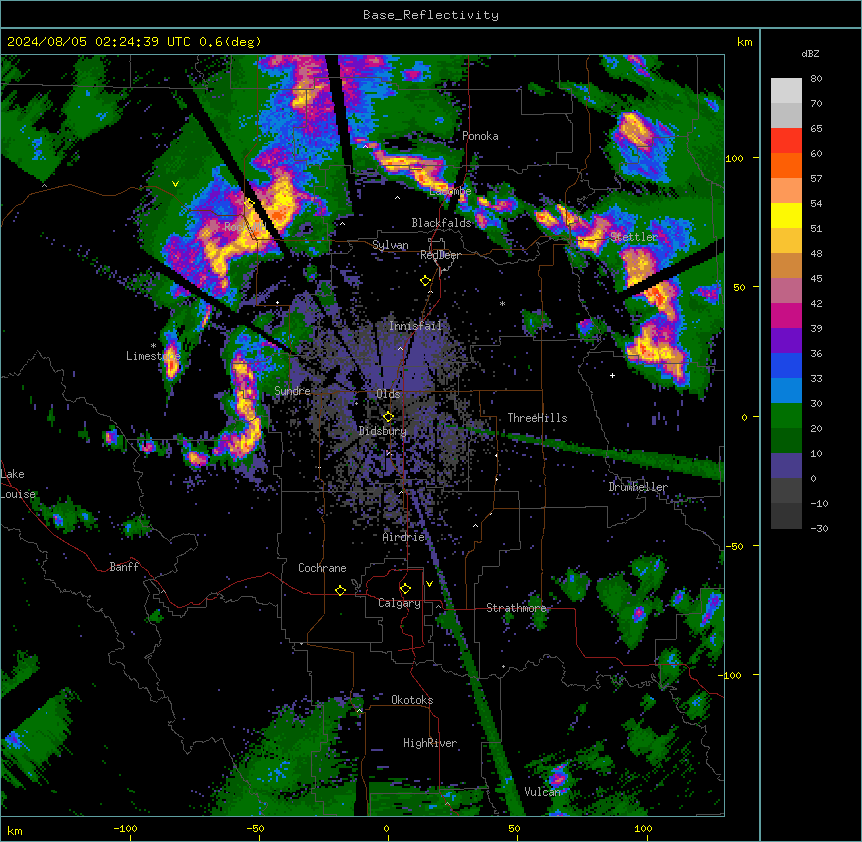Select the mauve 42-45 dBZ legend swatch
Screen dimensions: 862x842
[x=786, y=291]
